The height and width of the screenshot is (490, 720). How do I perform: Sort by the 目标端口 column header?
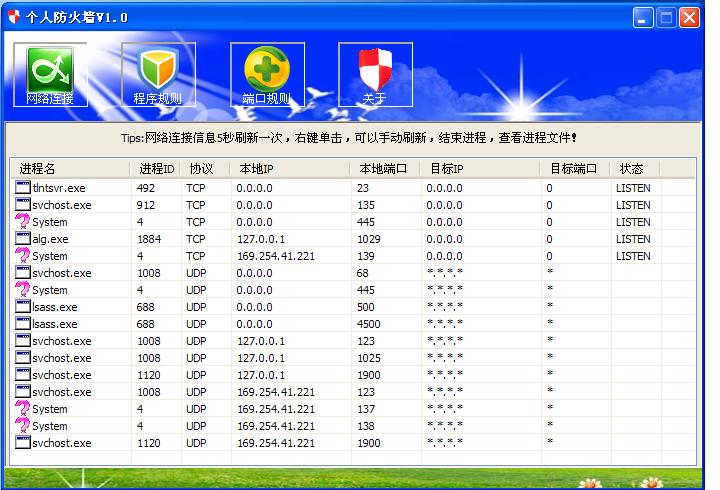point(575,169)
